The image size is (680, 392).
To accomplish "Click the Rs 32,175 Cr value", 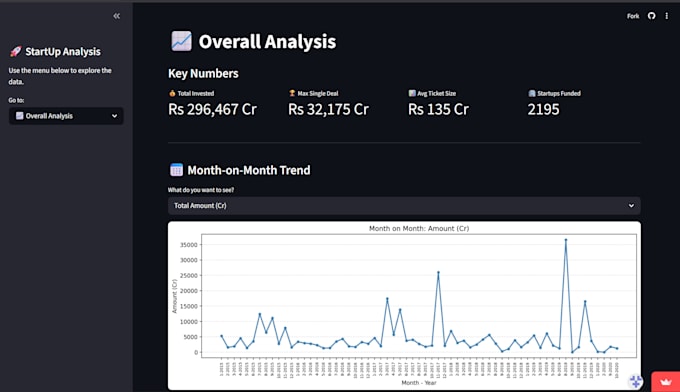I will click(x=328, y=109).
